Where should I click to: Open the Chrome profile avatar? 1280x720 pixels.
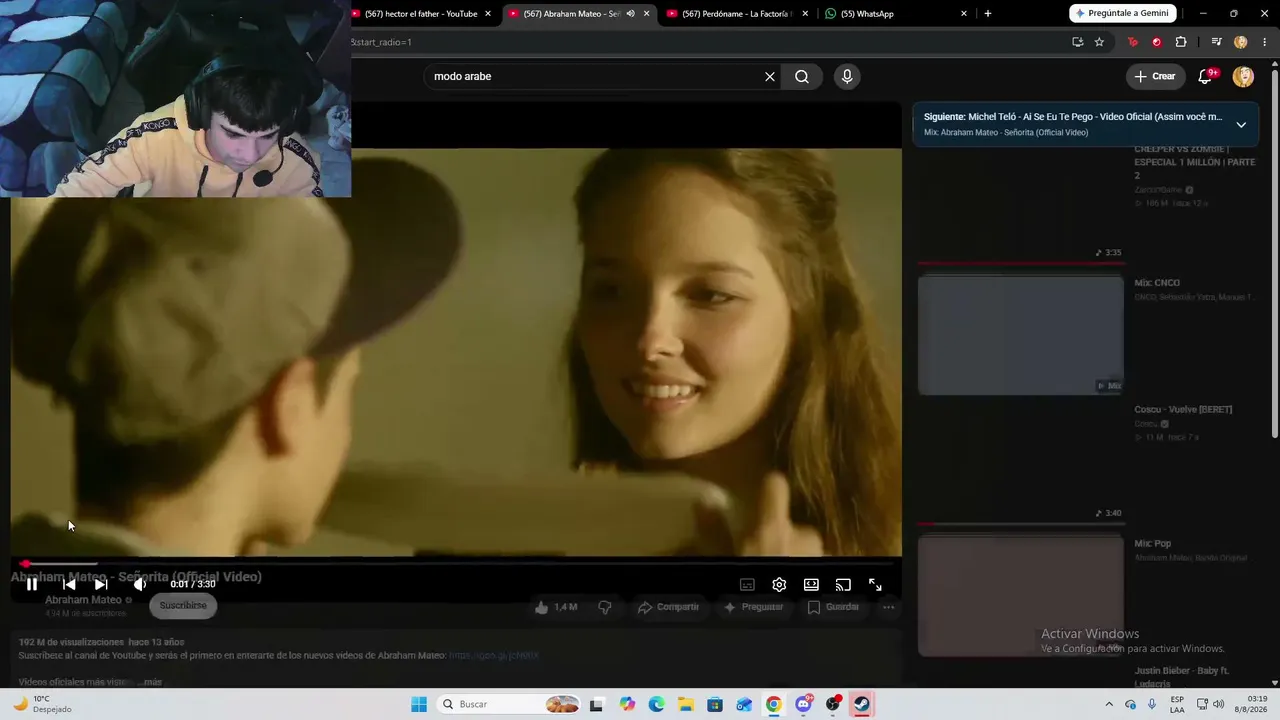[1241, 42]
